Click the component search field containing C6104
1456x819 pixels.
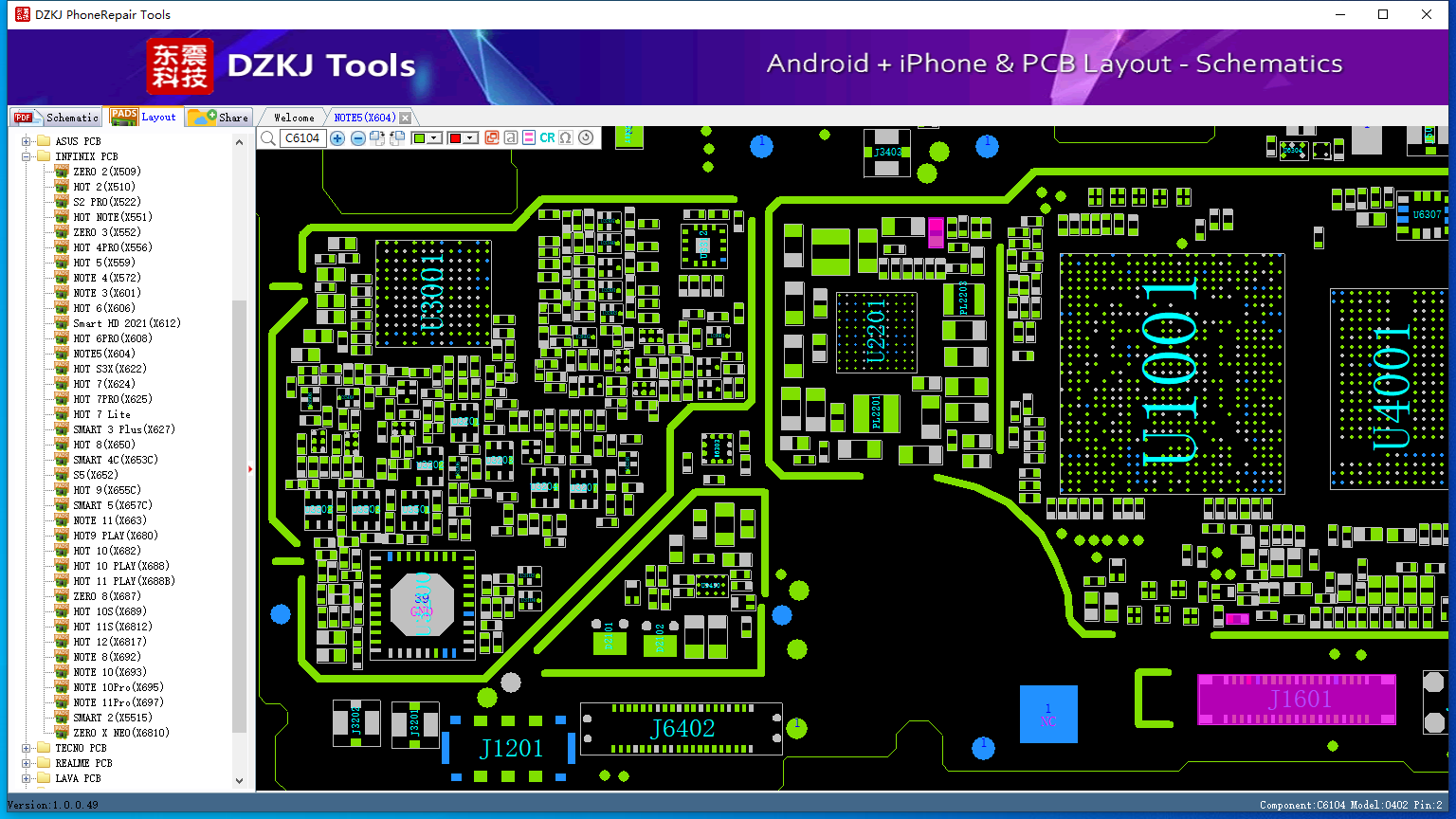pos(303,138)
